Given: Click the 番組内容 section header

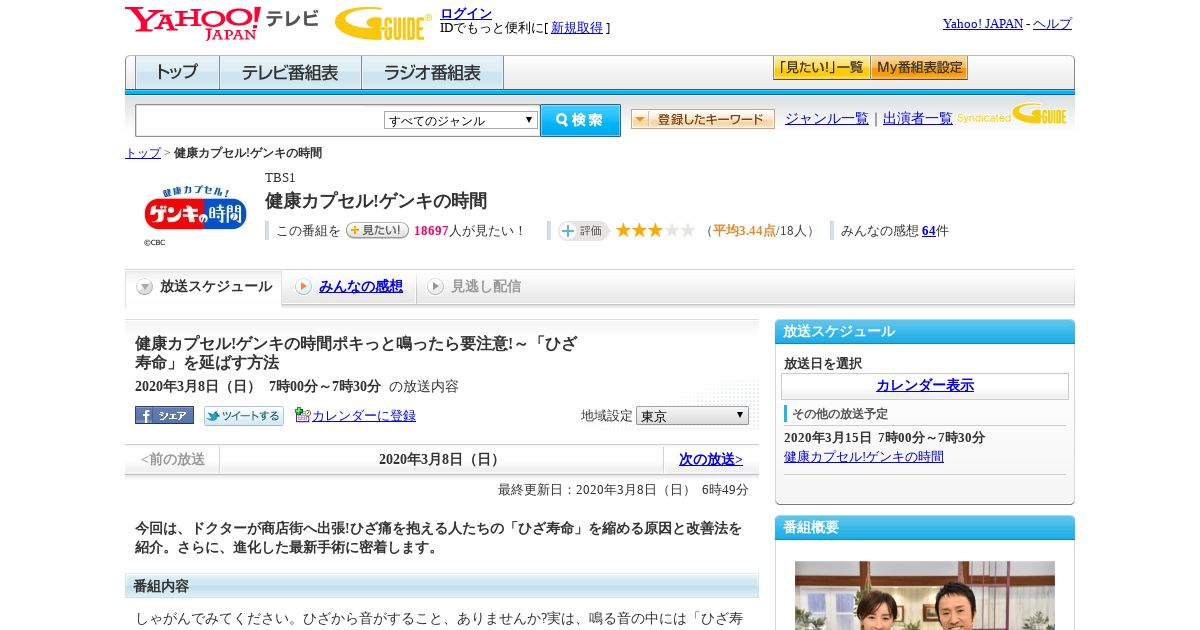Looking at the screenshot, I should 442,586.
